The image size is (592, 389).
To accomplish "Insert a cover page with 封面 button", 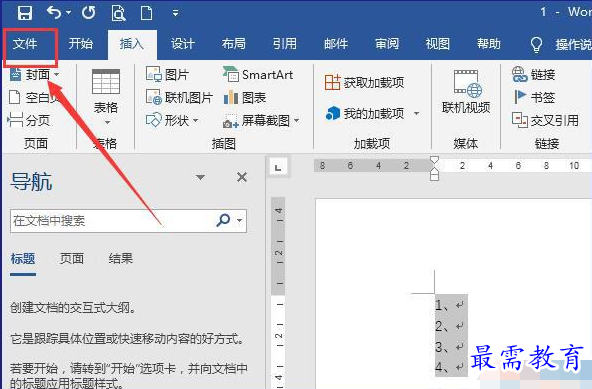I will pyautogui.click(x=34, y=74).
